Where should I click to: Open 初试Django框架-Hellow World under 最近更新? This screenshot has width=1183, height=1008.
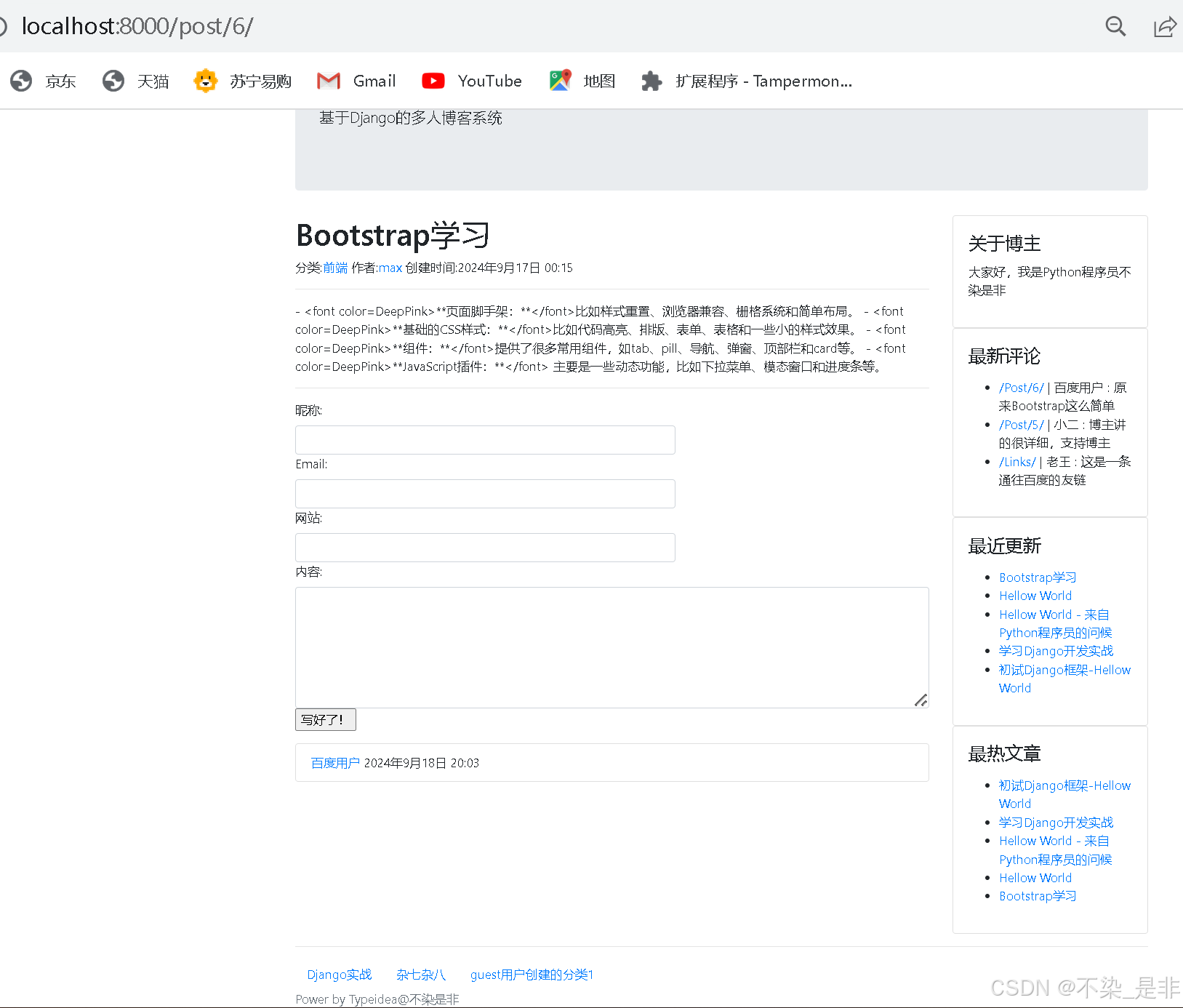(x=1064, y=679)
